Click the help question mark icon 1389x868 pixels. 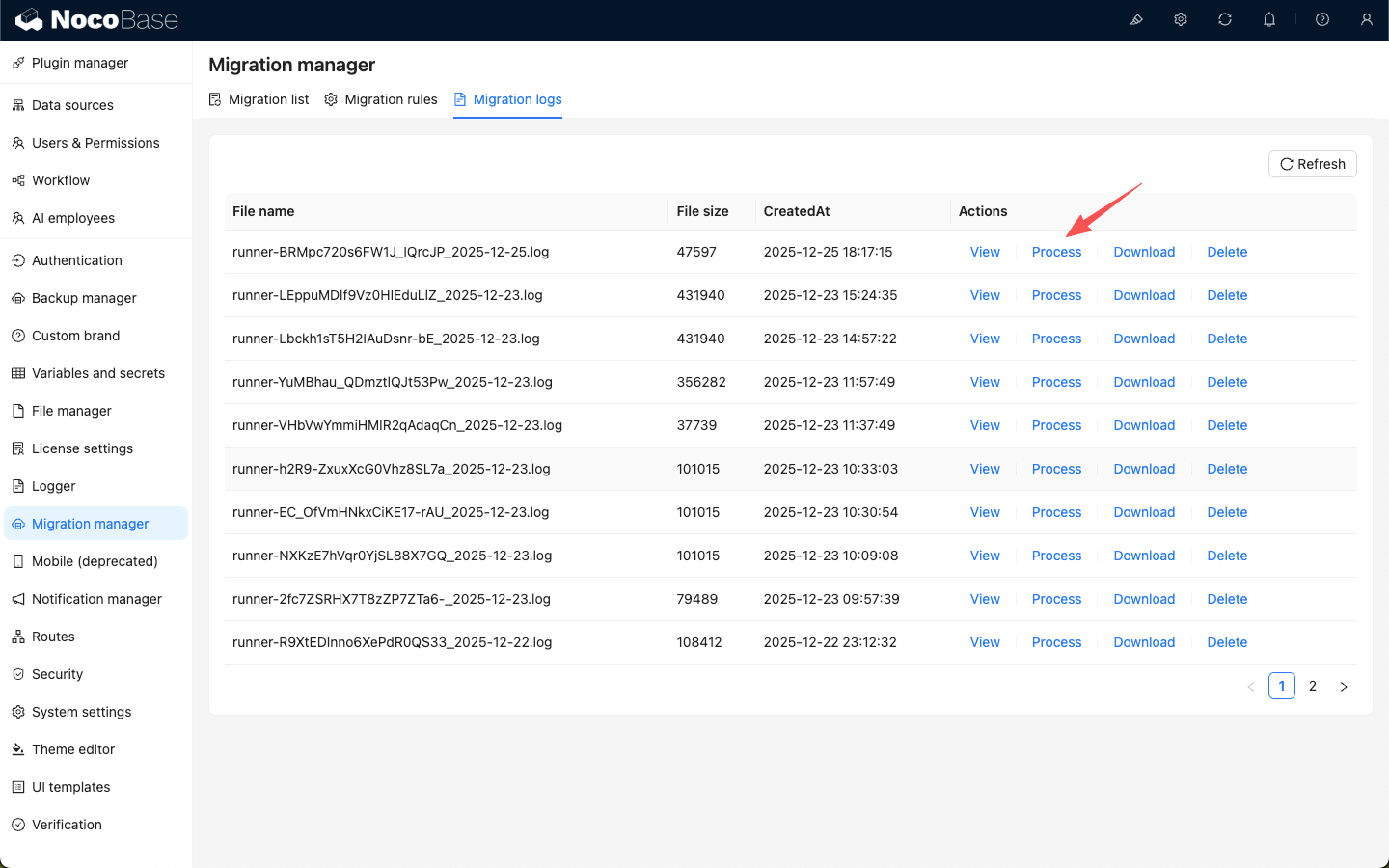click(1322, 19)
